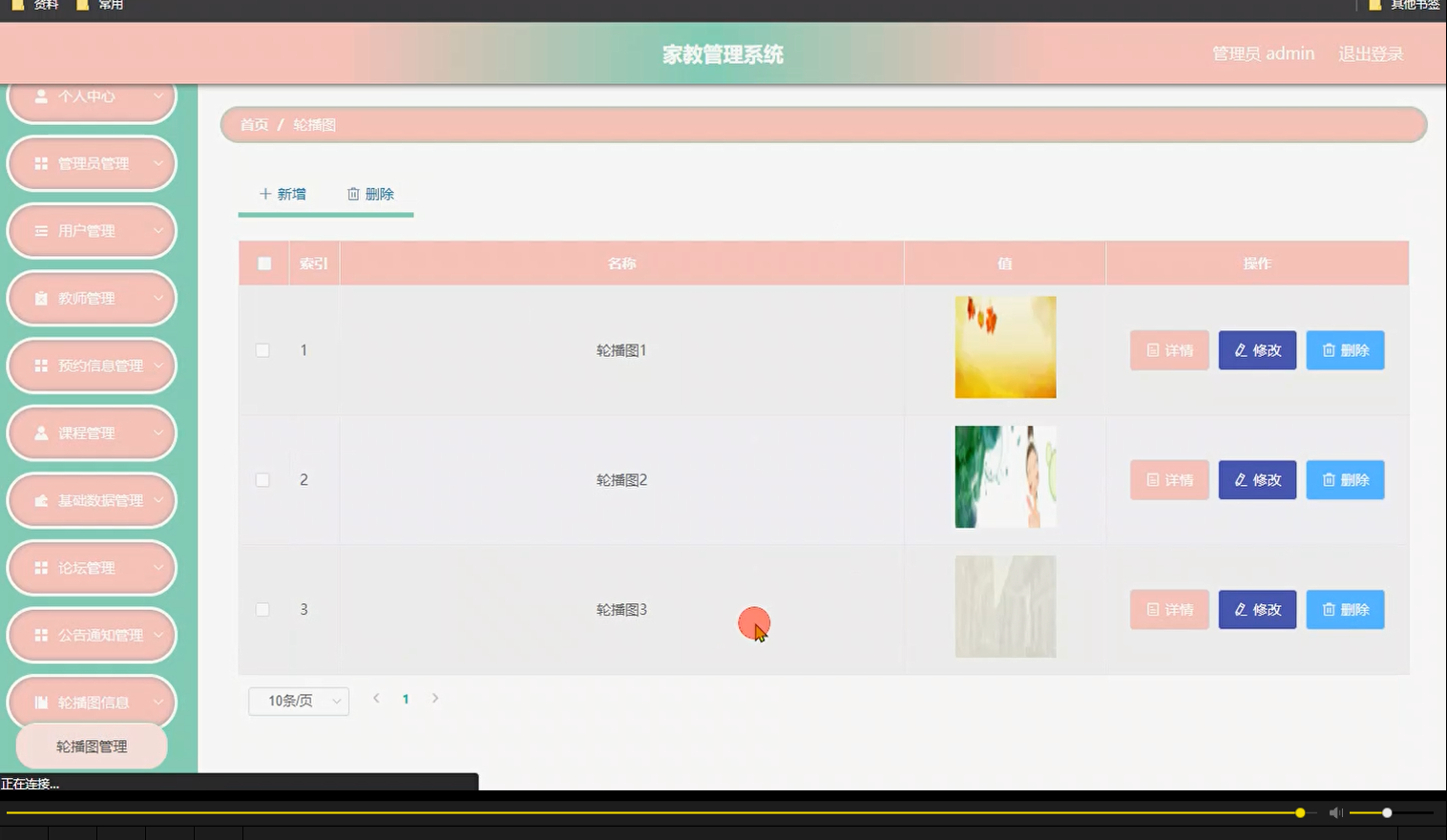Open the 10条/页 page size dropdown
The image size is (1447, 840).
tap(298, 700)
